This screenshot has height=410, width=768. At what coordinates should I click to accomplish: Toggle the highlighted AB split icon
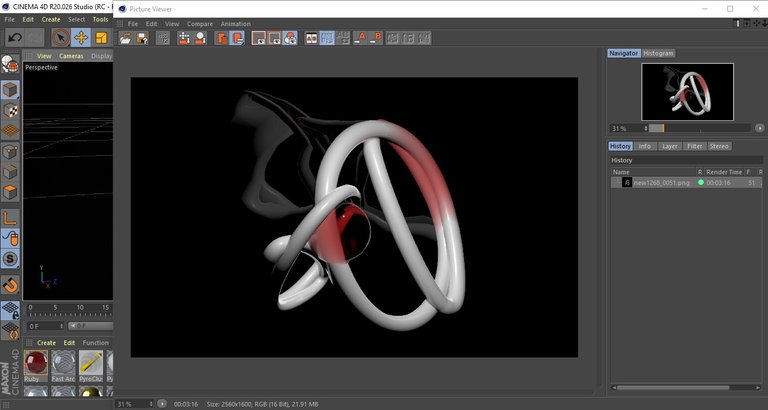tap(327, 38)
